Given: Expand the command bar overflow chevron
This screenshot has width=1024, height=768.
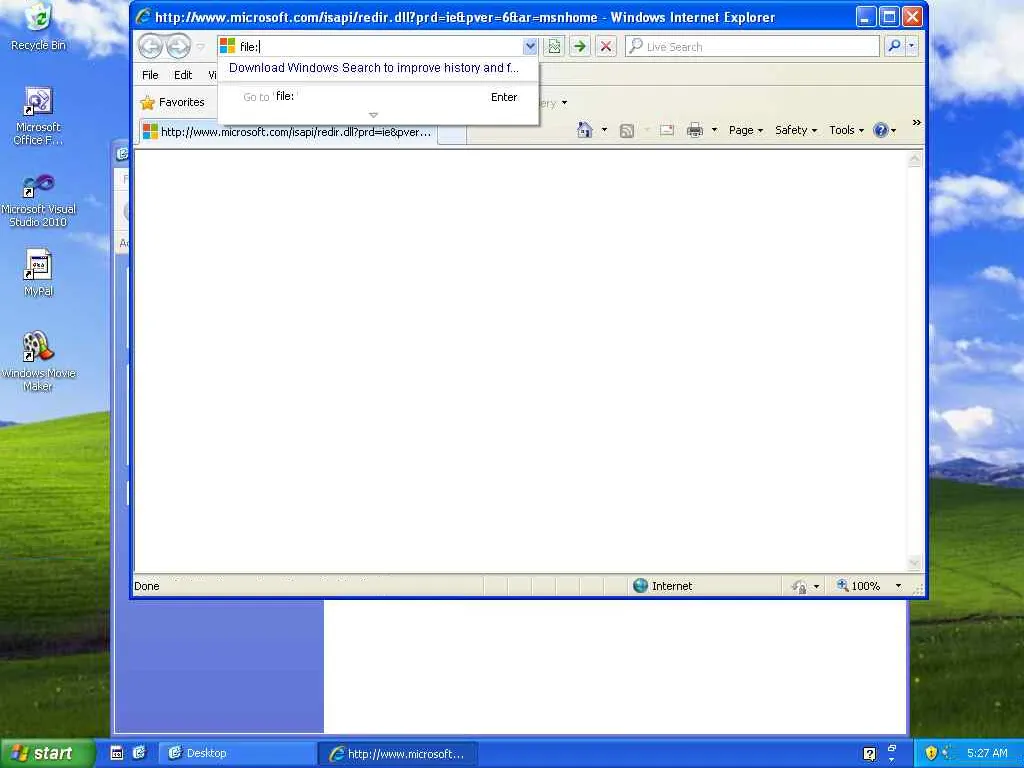Looking at the screenshot, I should point(916,122).
